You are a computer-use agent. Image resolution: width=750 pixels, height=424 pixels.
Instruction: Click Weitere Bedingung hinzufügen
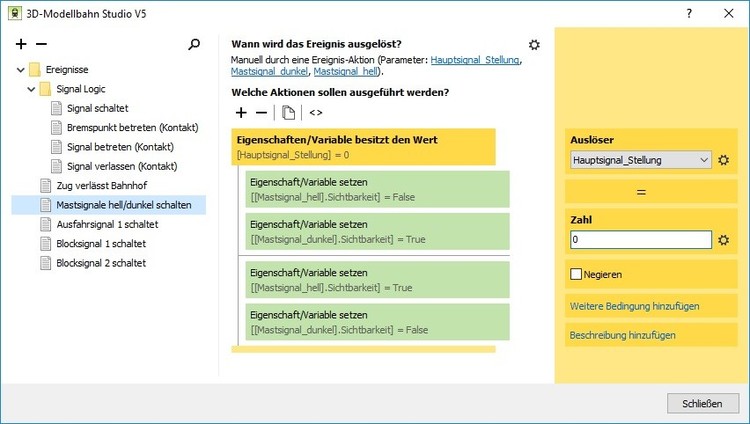634,306
